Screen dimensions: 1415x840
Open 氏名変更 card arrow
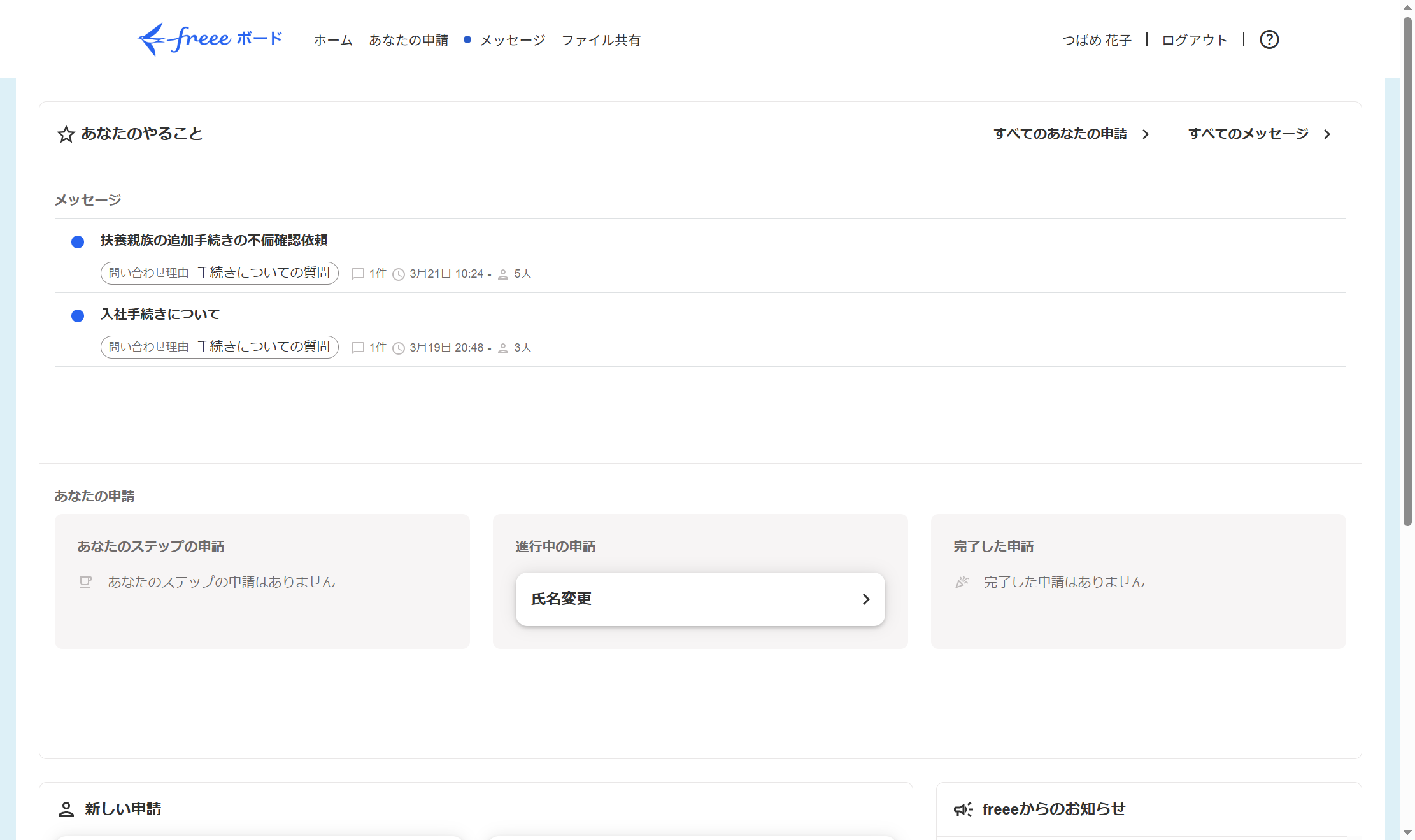[865, 599]
